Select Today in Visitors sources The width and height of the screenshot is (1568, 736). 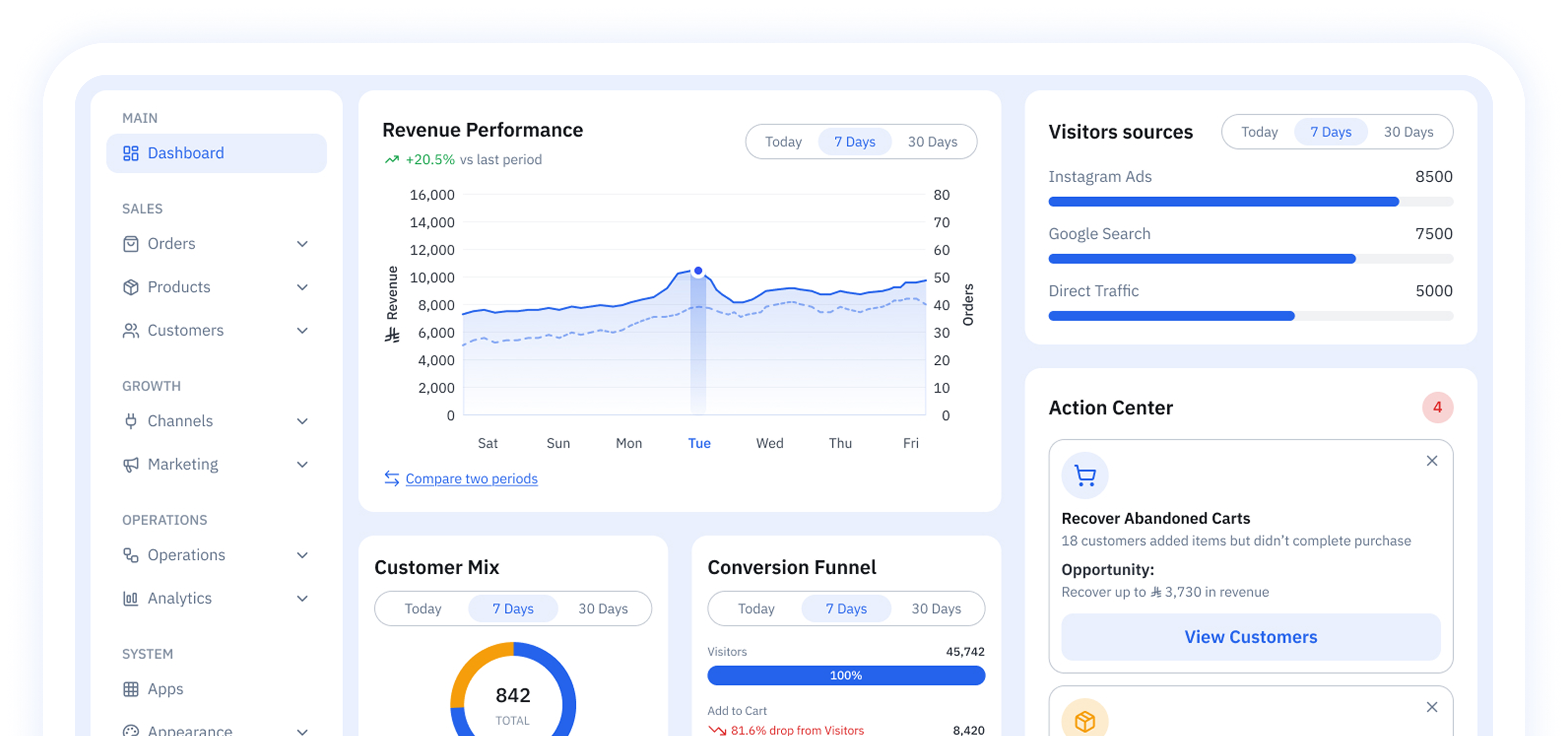1259,132
